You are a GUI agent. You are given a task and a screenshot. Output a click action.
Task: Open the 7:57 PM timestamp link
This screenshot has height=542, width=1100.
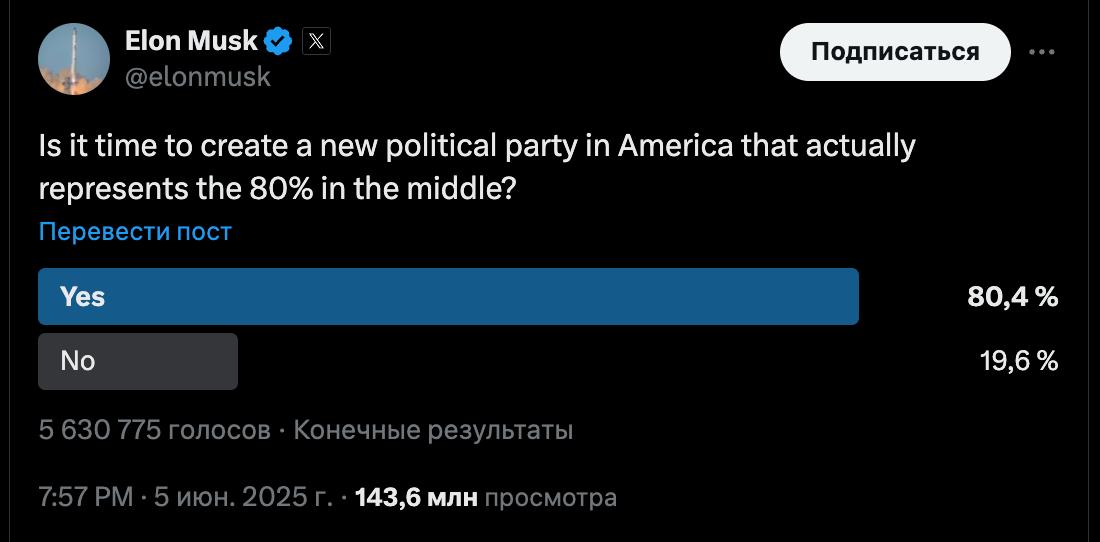coord(85,497)
